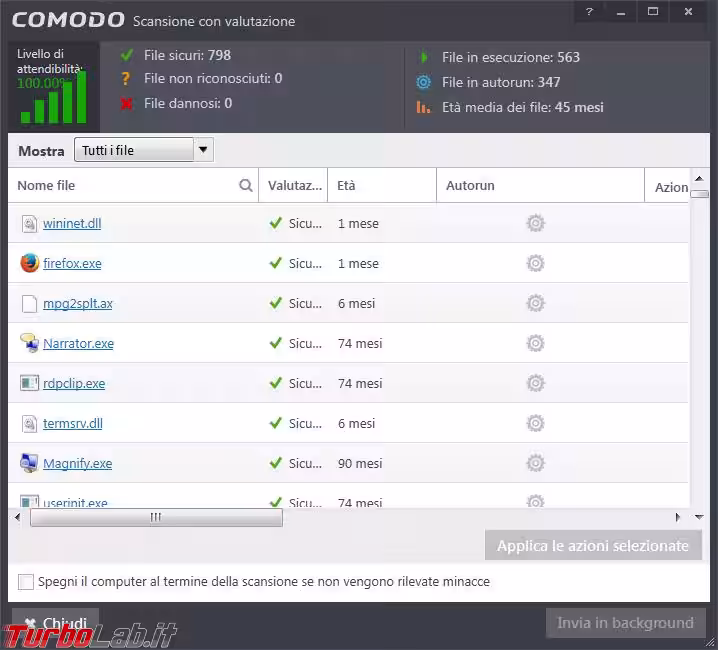Click the search magnifier in Nome file header
This screenshot has width=718, height=650.
pos(246,186)
